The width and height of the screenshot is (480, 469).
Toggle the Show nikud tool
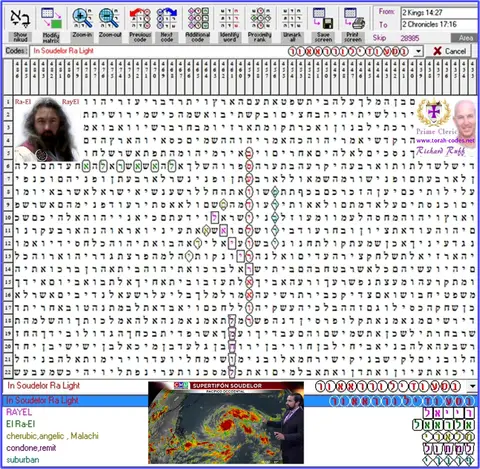[x=20, y=25]
